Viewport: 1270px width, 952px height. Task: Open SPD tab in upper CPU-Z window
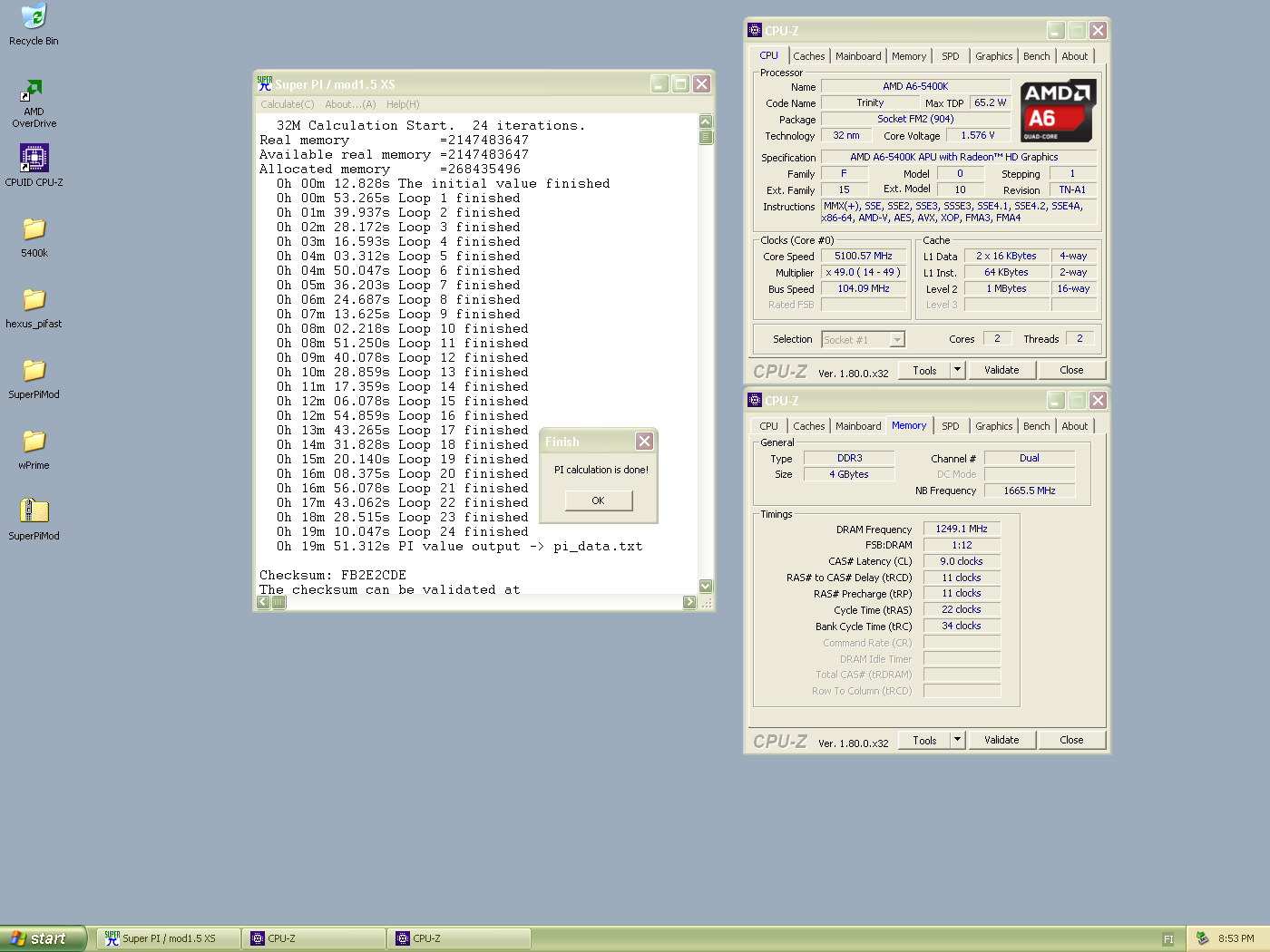(950, 56)
